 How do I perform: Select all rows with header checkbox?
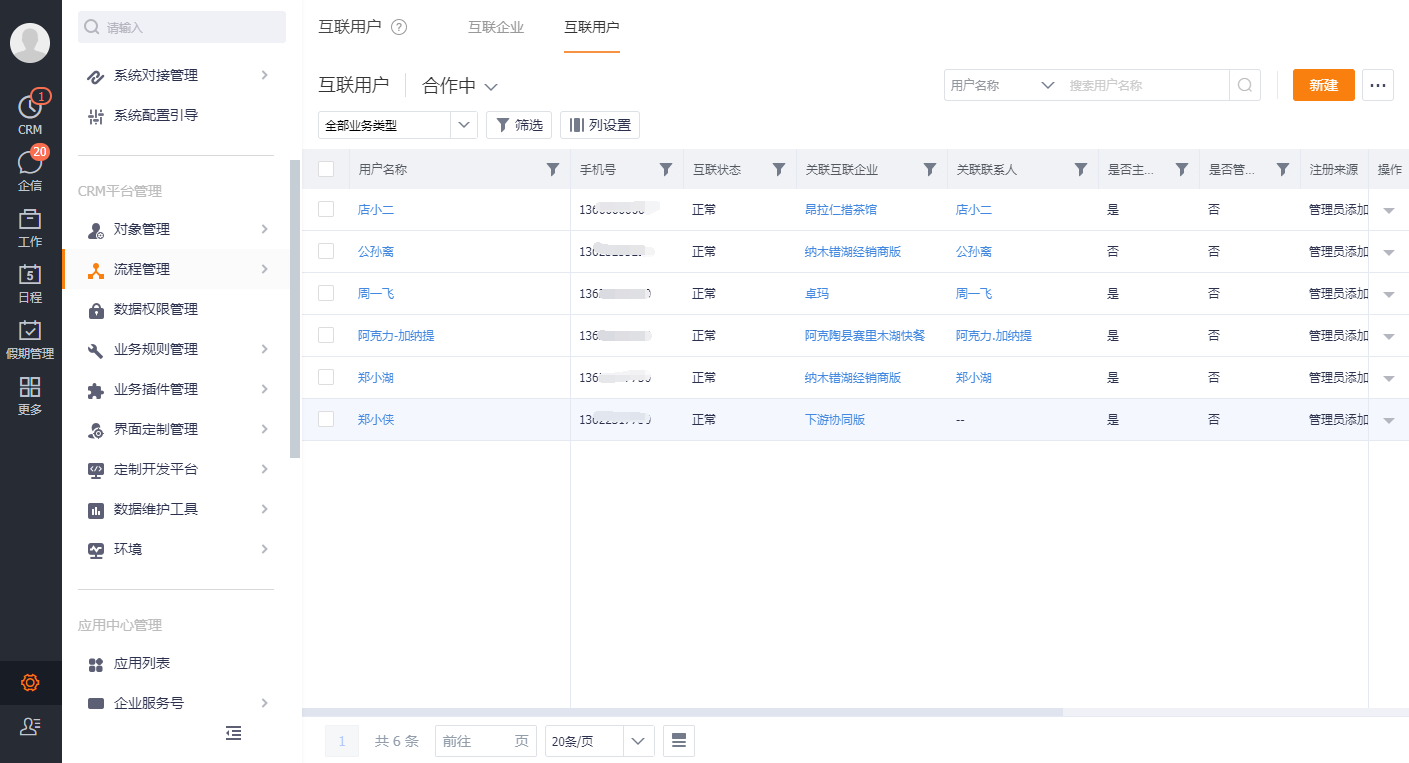tap(326, 169)
